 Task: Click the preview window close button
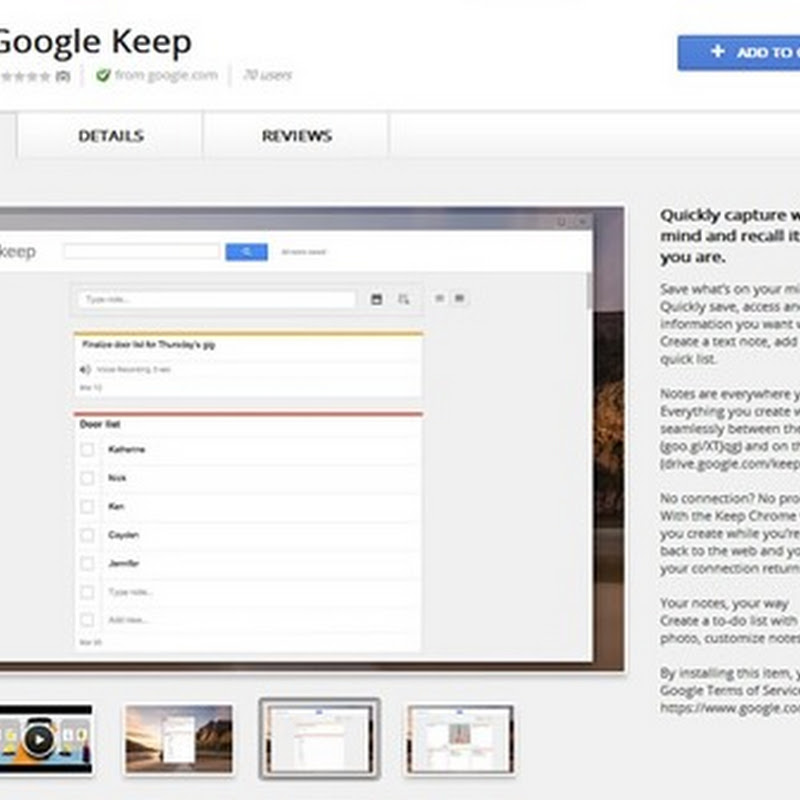coord(582,222)
